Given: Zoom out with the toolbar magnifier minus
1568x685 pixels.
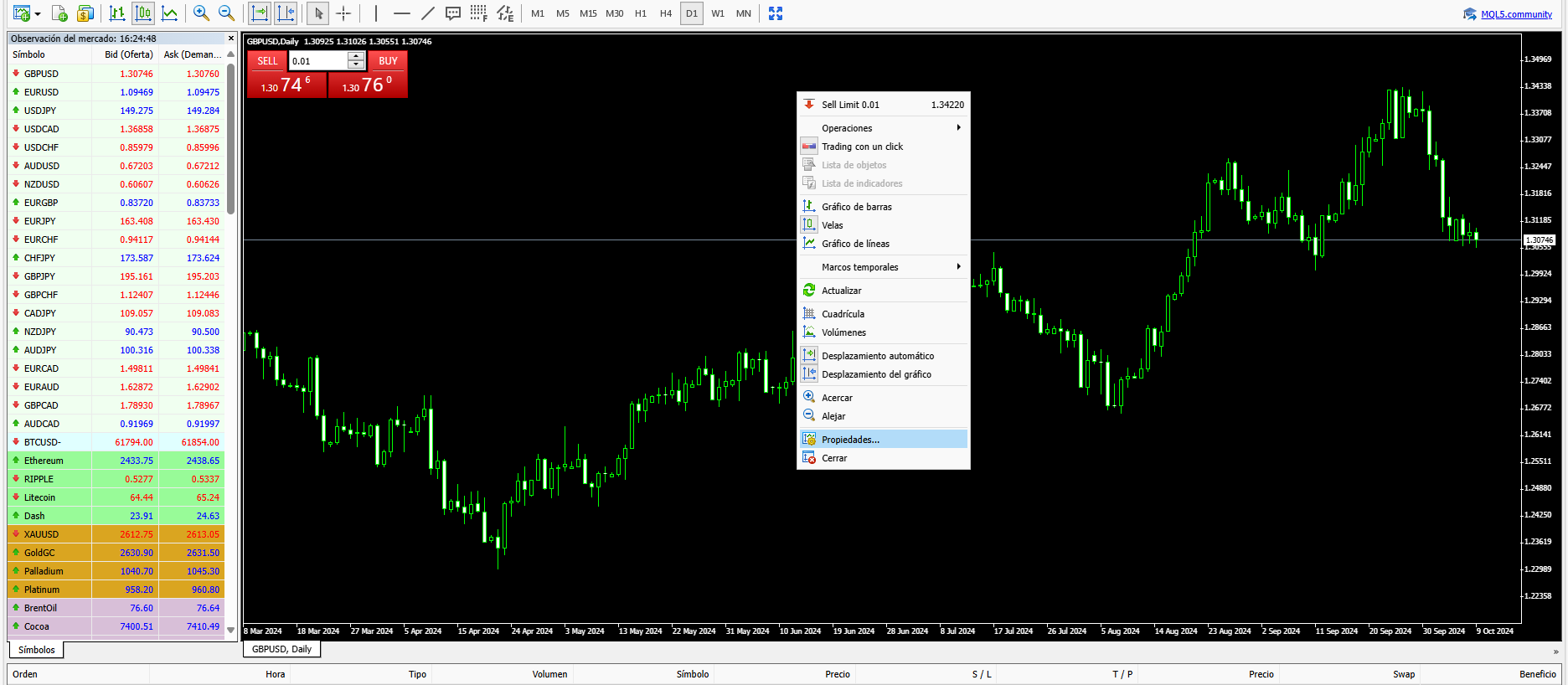Looking at the screenshot, I should point(226,13).
